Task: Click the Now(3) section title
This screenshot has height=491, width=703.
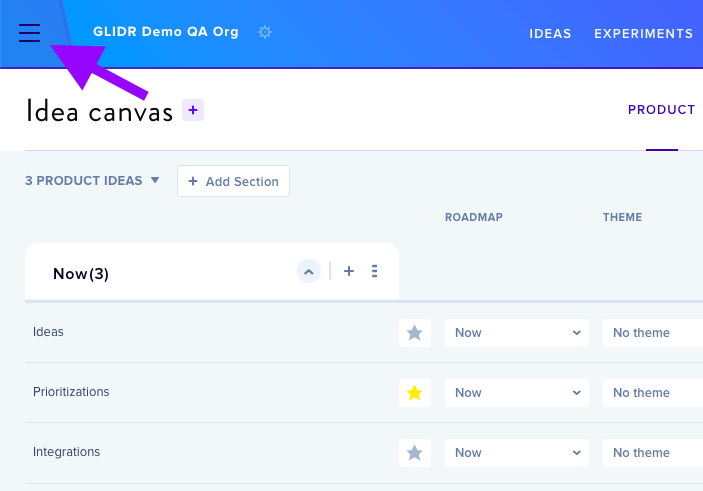Action: (81, 274)
